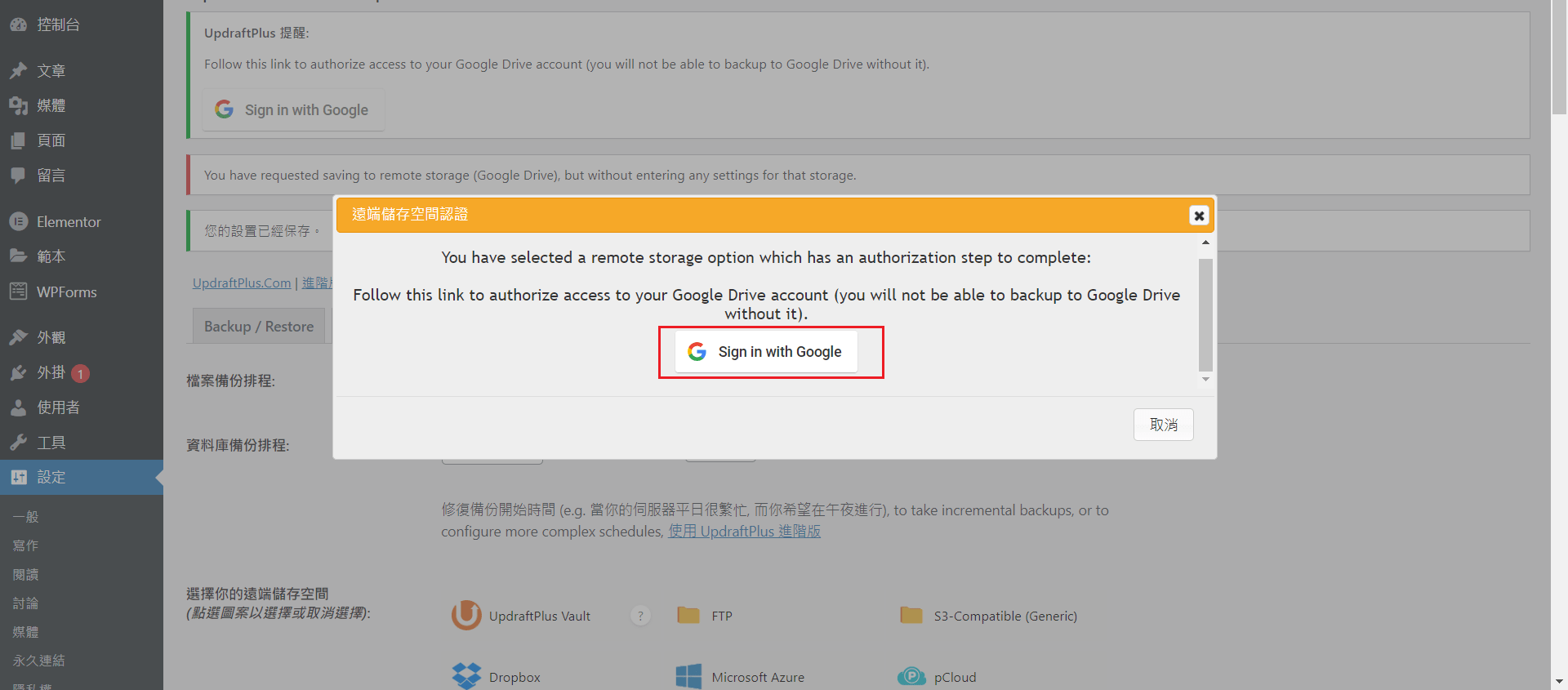Open the 一般 settings submenu item

[x=25, y=516]
